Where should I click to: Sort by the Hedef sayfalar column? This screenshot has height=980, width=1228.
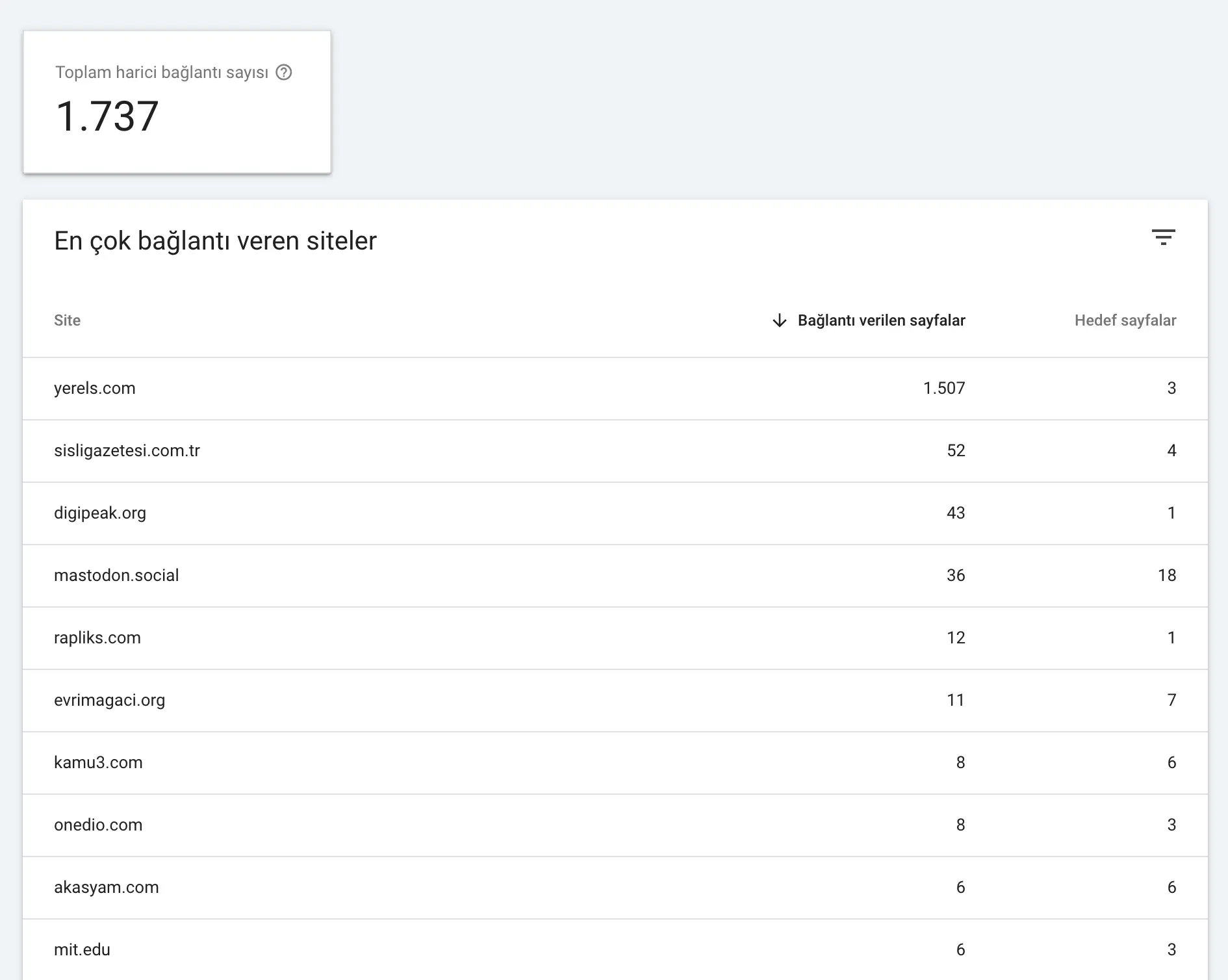tap(1126, 320)
